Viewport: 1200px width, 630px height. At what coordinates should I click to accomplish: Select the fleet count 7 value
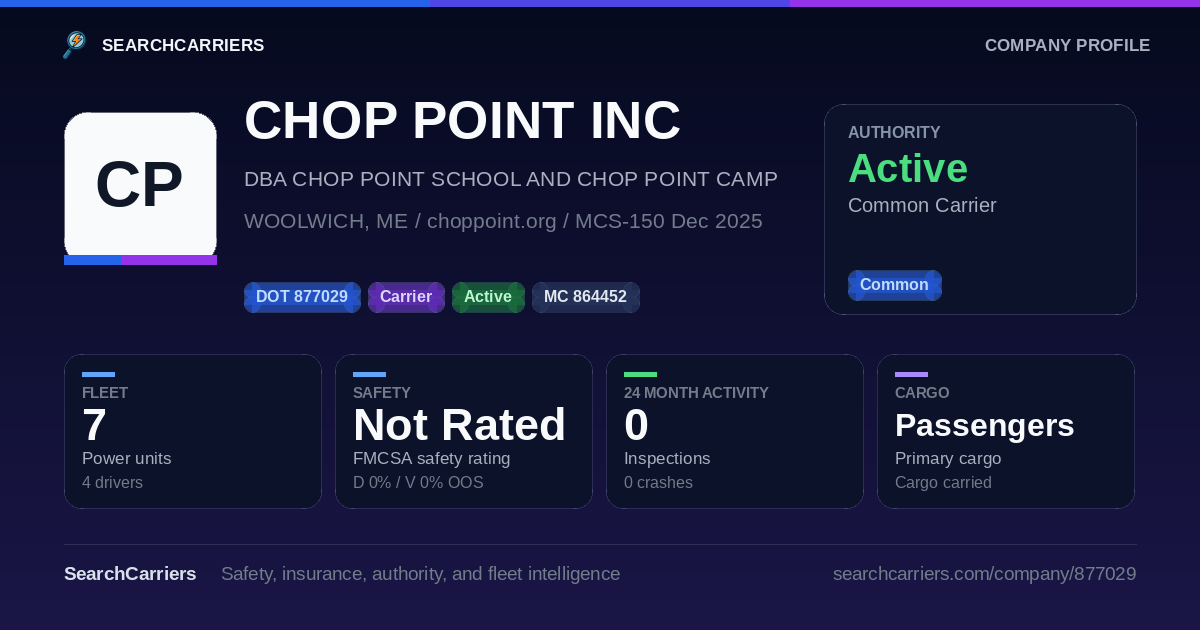pyautogui.click(x=94, y=425)
